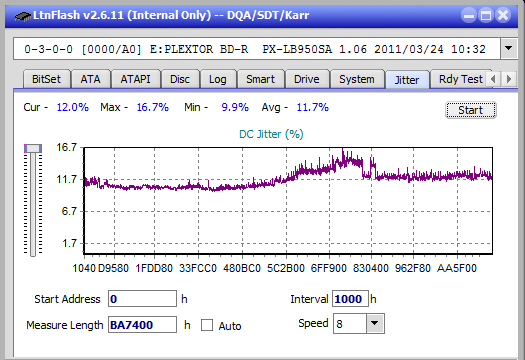
Task: Click the LtnFlash chip icon in title bar
Action: (23, 16)
